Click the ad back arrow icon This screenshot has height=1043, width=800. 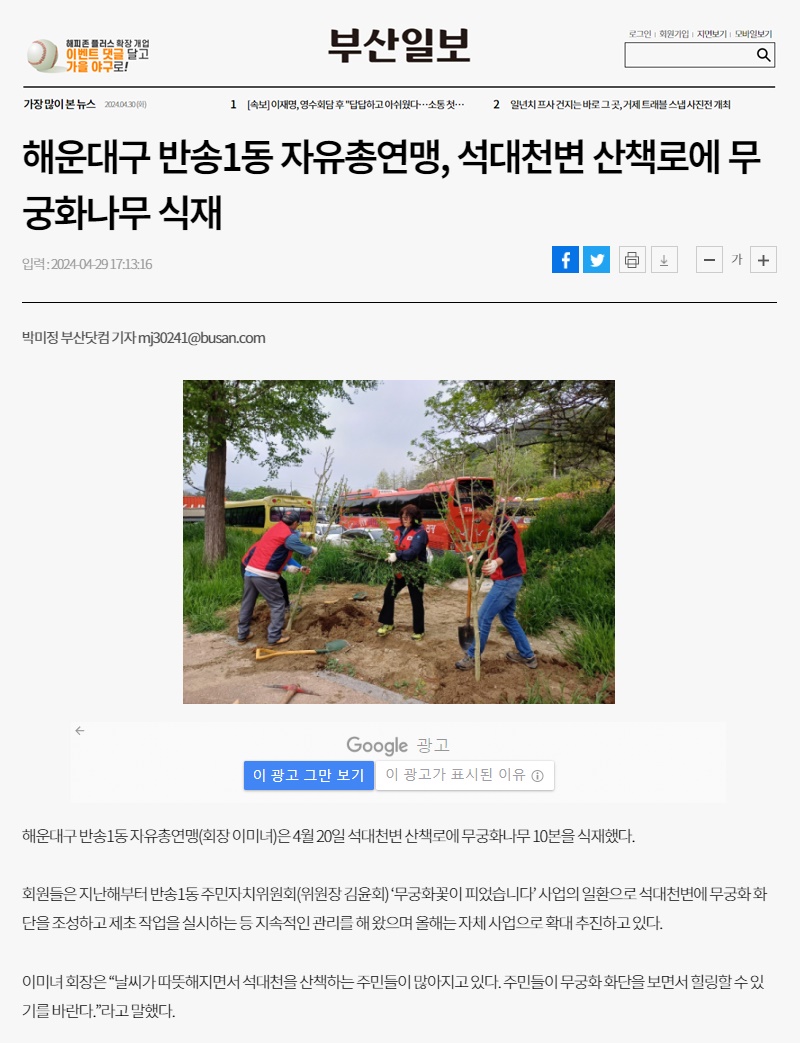click(x=80, y=730)
